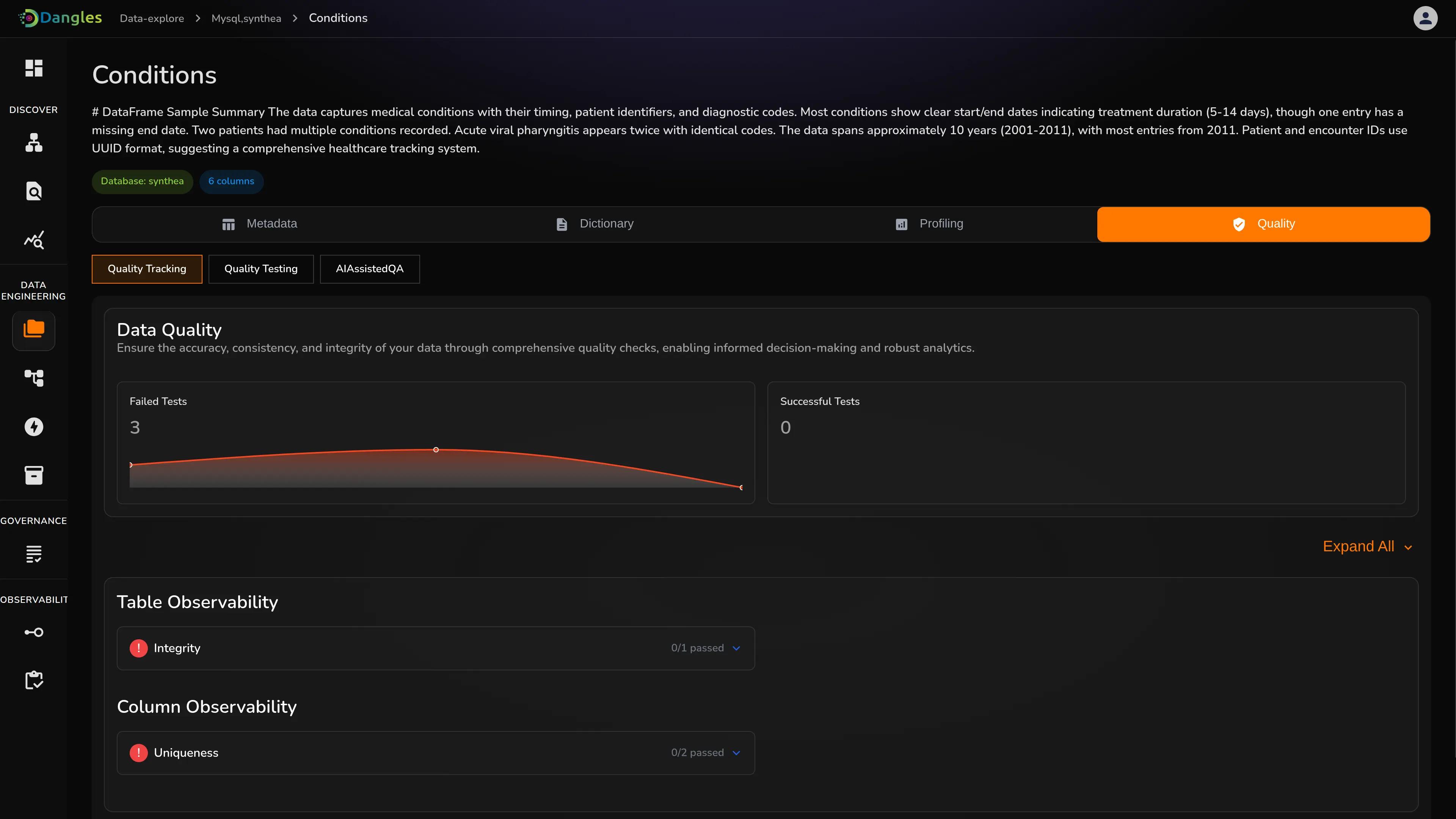Click Data-explore breadcrumb link
This screenshot has width=1456, height=819.
pyautogui.click(x=152, y=19)
